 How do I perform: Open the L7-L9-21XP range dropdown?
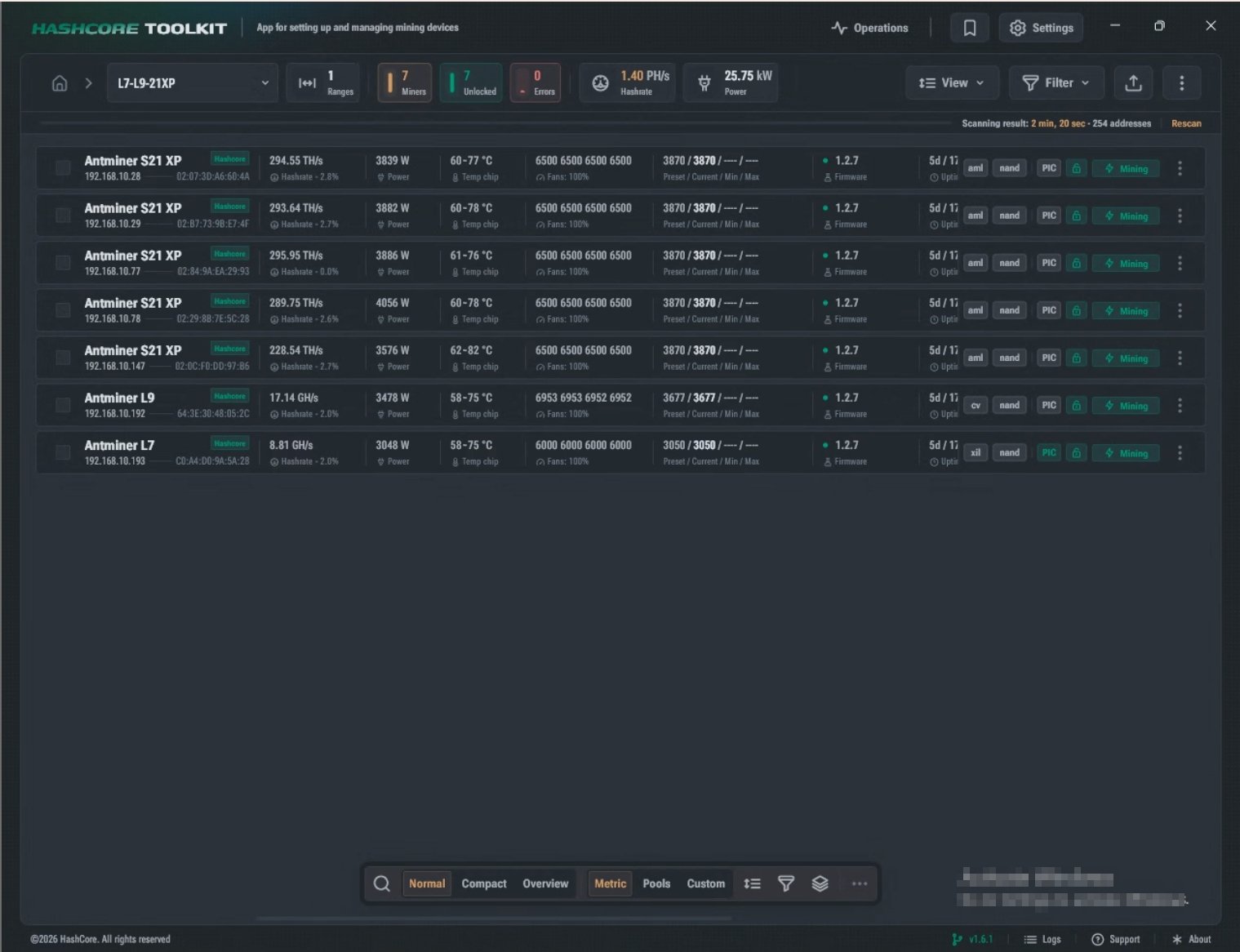pos(192,83)
